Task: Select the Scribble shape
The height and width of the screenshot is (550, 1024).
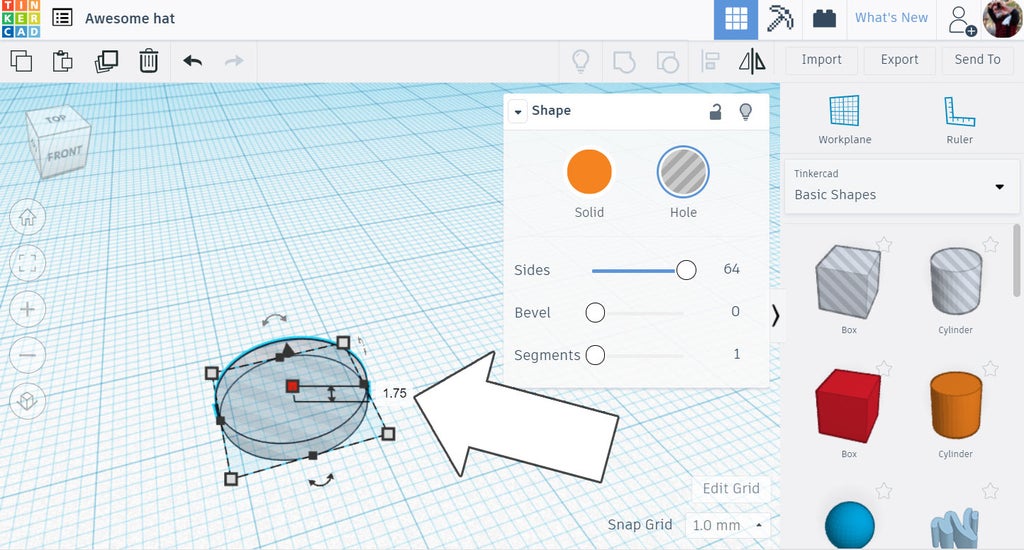Action: 955,528
